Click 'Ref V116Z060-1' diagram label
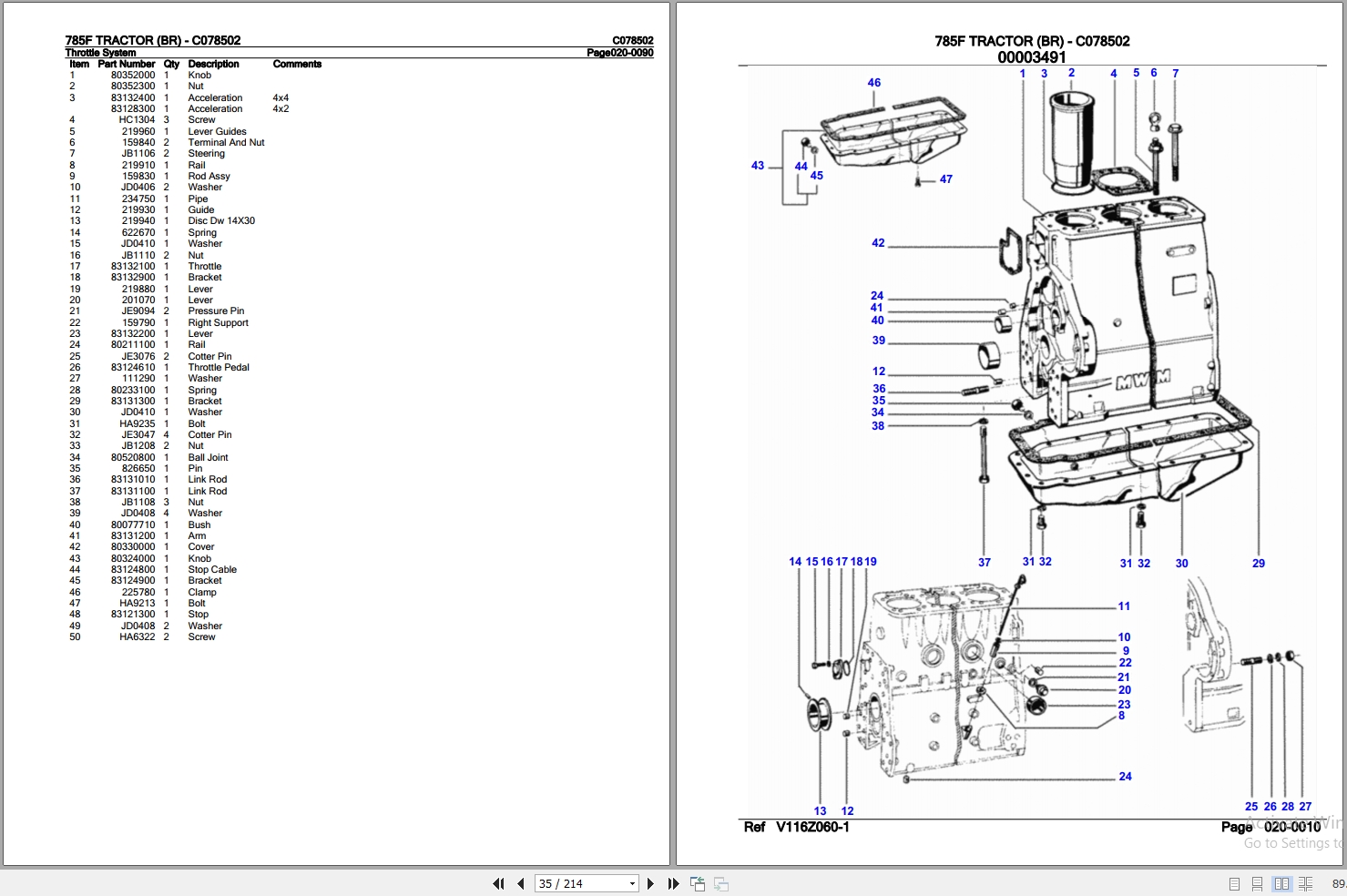The image size is (1347, 896). tap(797, 827)
